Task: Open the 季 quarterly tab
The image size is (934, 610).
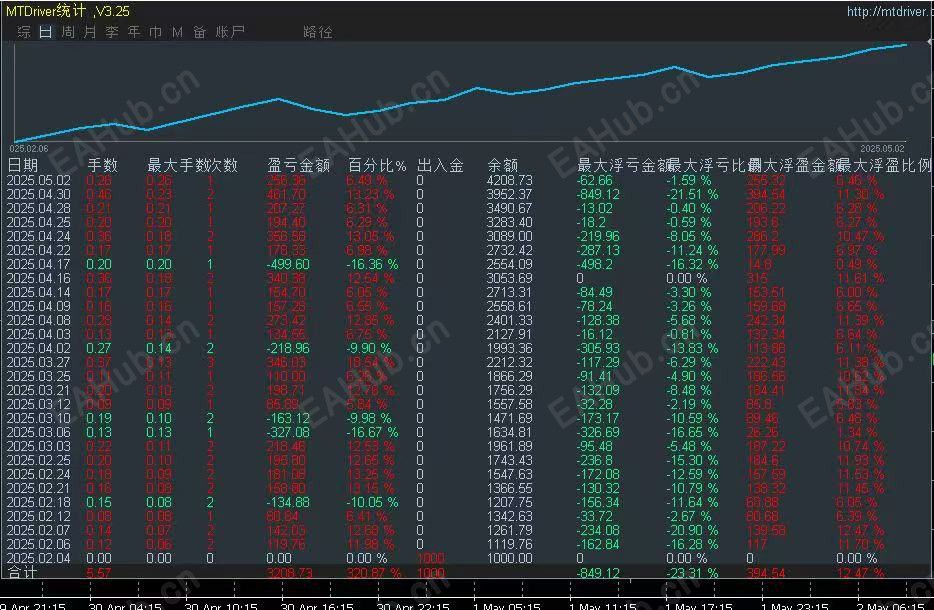Action: pyautogui.click(x=112, y=32)
